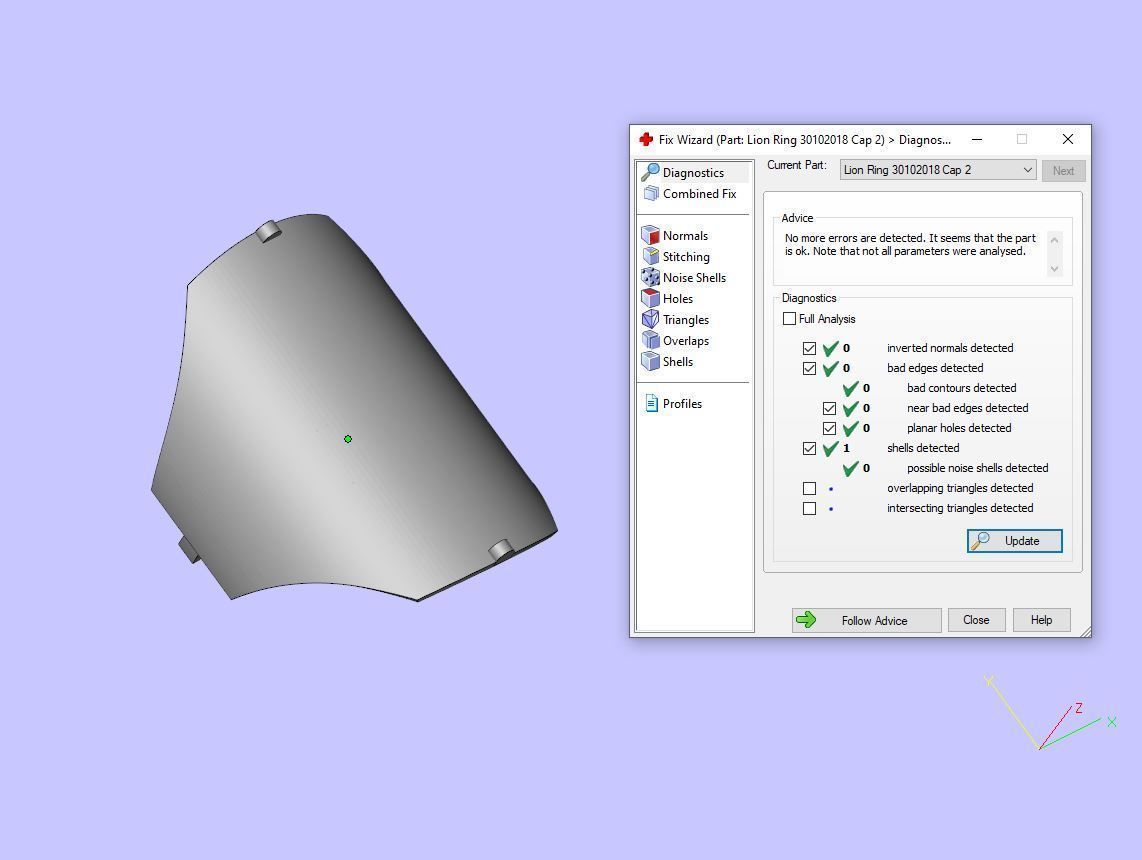
Task: Click the Profiles document icon
Action: click(x=651, y=403)
